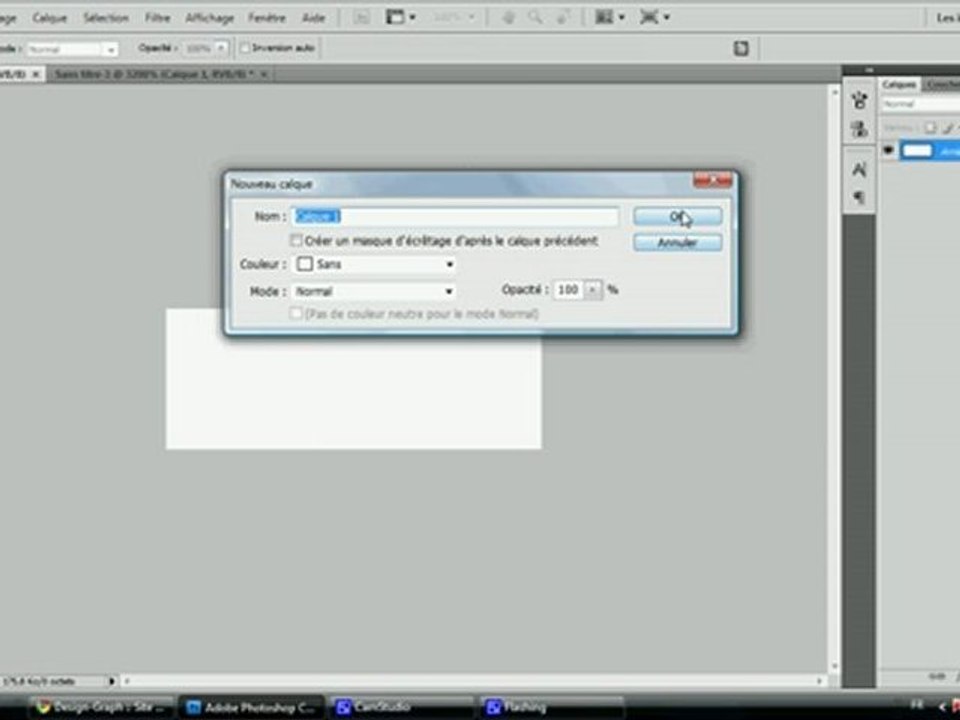The height and width of the screenshot is (720, 960).
Task: Toggle the Inversion auto checkbox
Action: 245,48
